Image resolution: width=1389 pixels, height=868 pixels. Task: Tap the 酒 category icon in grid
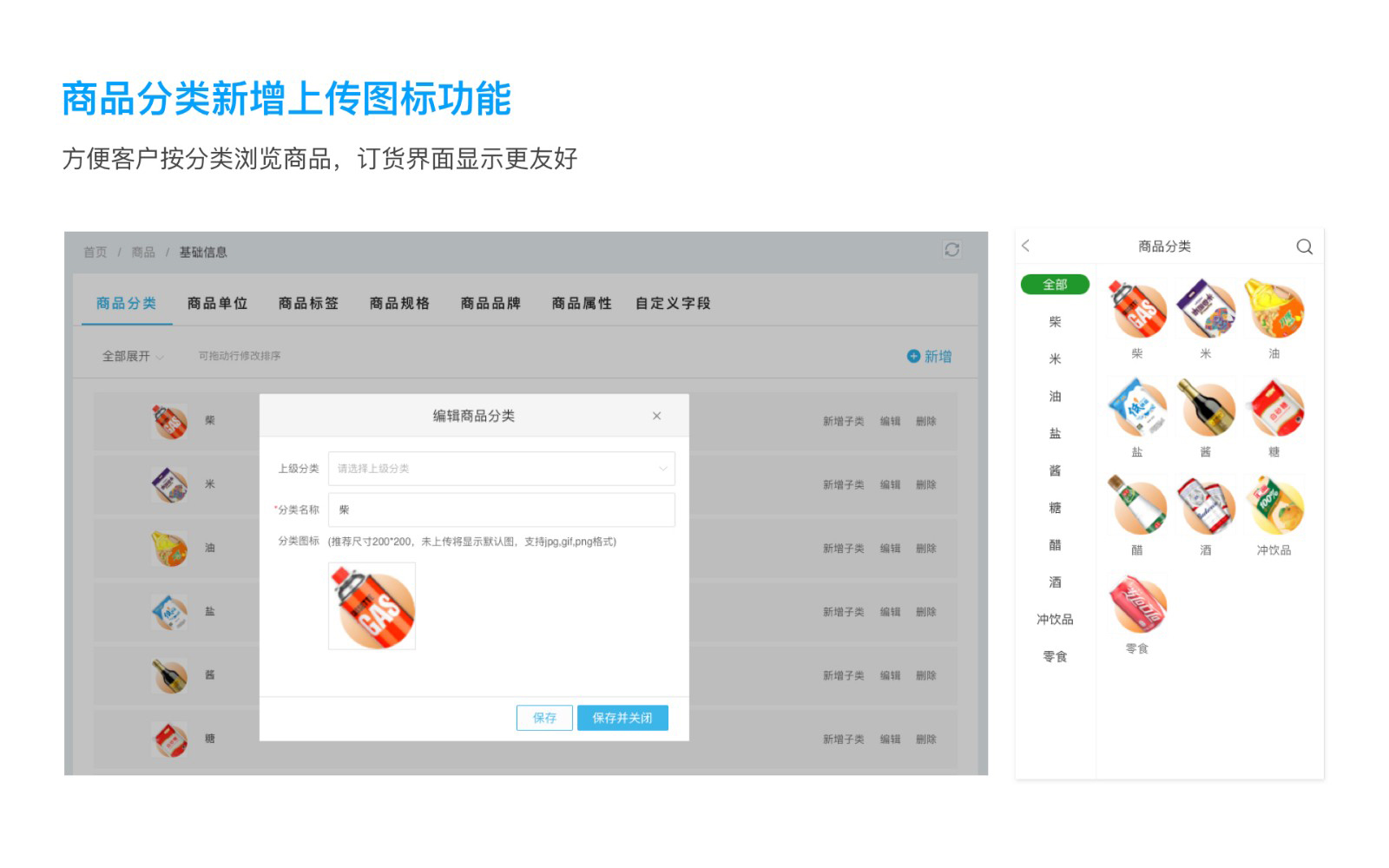(x=1205, y=506)
